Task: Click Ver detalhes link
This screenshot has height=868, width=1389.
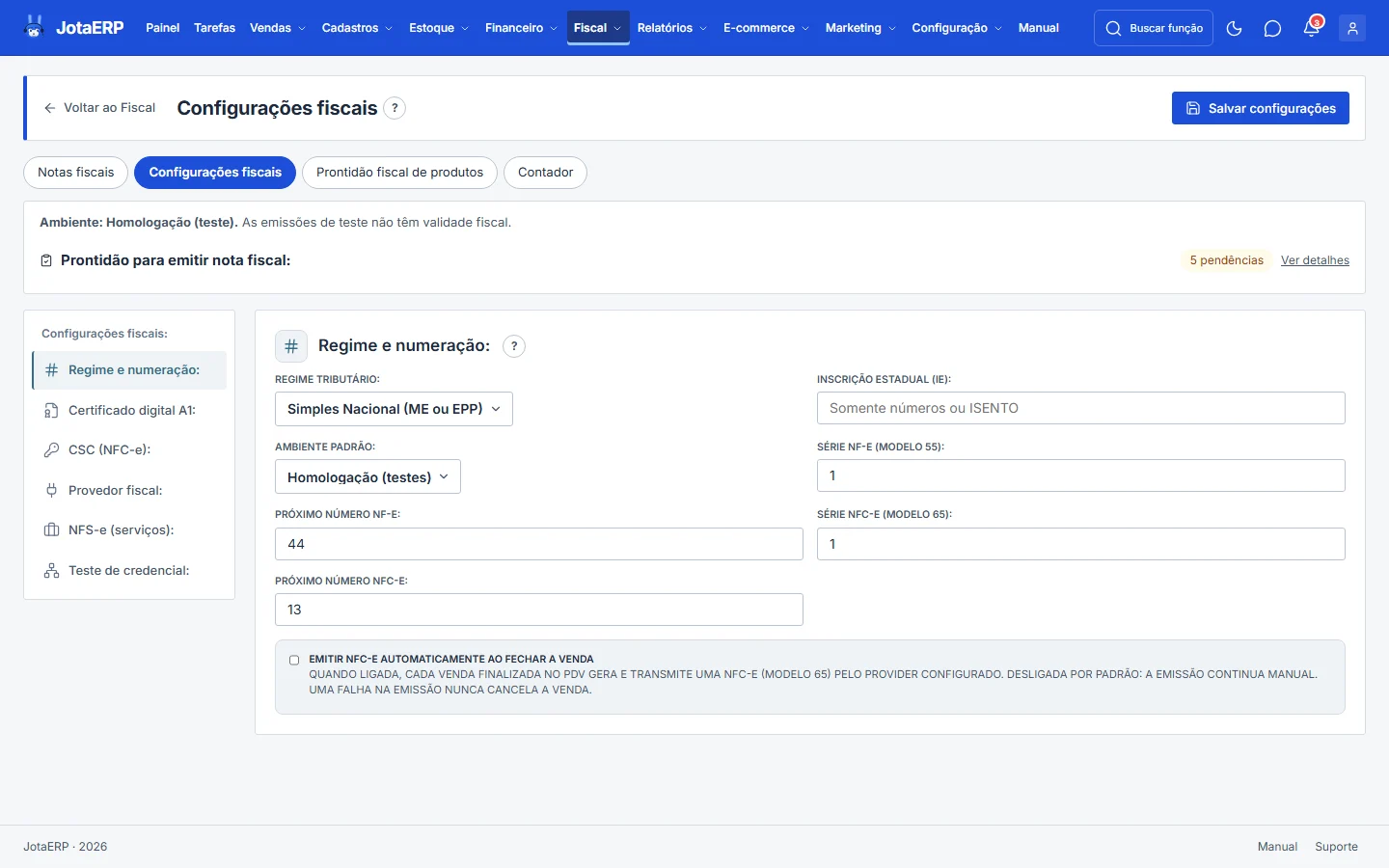Action: click(1315, 260)
